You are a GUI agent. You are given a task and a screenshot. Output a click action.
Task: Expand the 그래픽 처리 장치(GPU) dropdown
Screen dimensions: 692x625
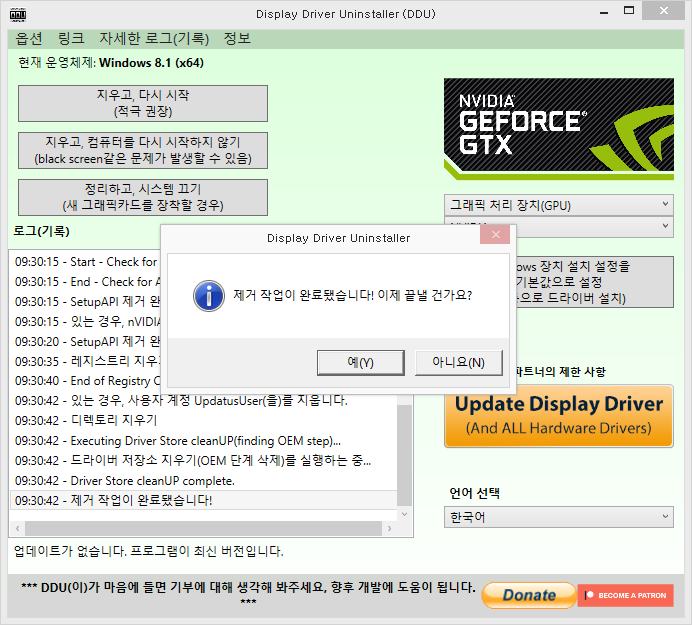point(559,205)
